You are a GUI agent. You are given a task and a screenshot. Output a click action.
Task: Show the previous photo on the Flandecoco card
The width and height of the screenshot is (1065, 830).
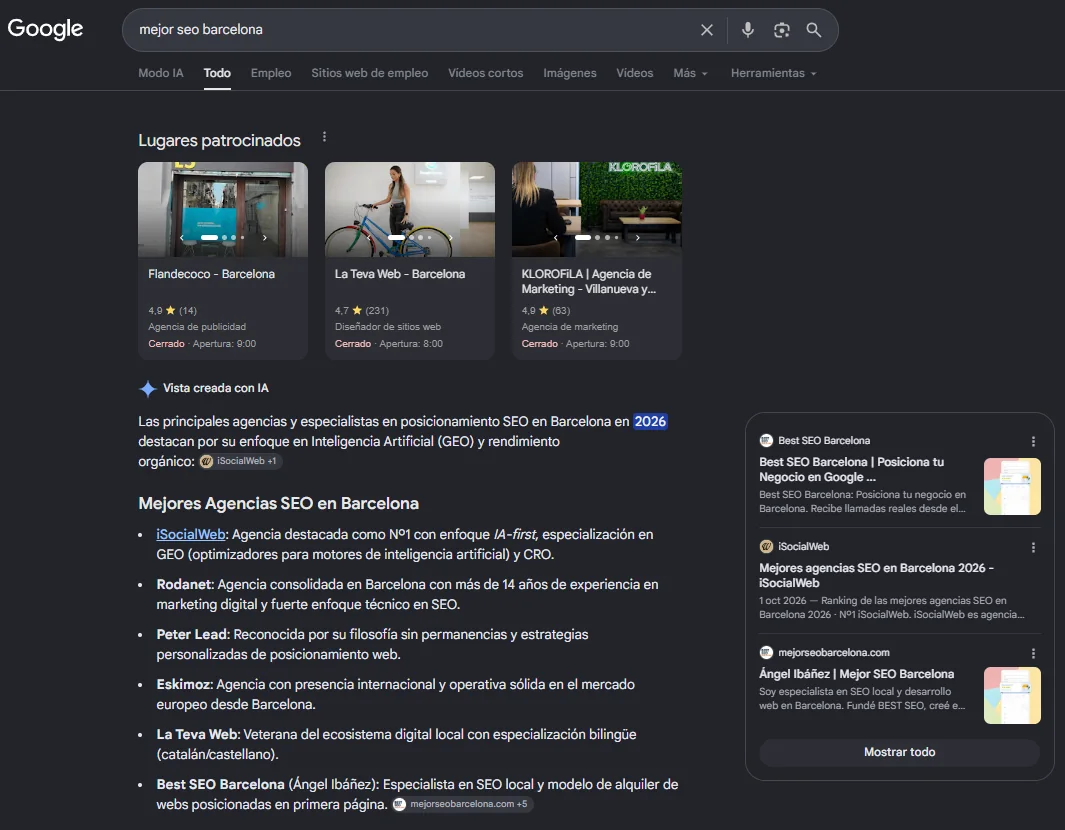(x=181, y=238)
